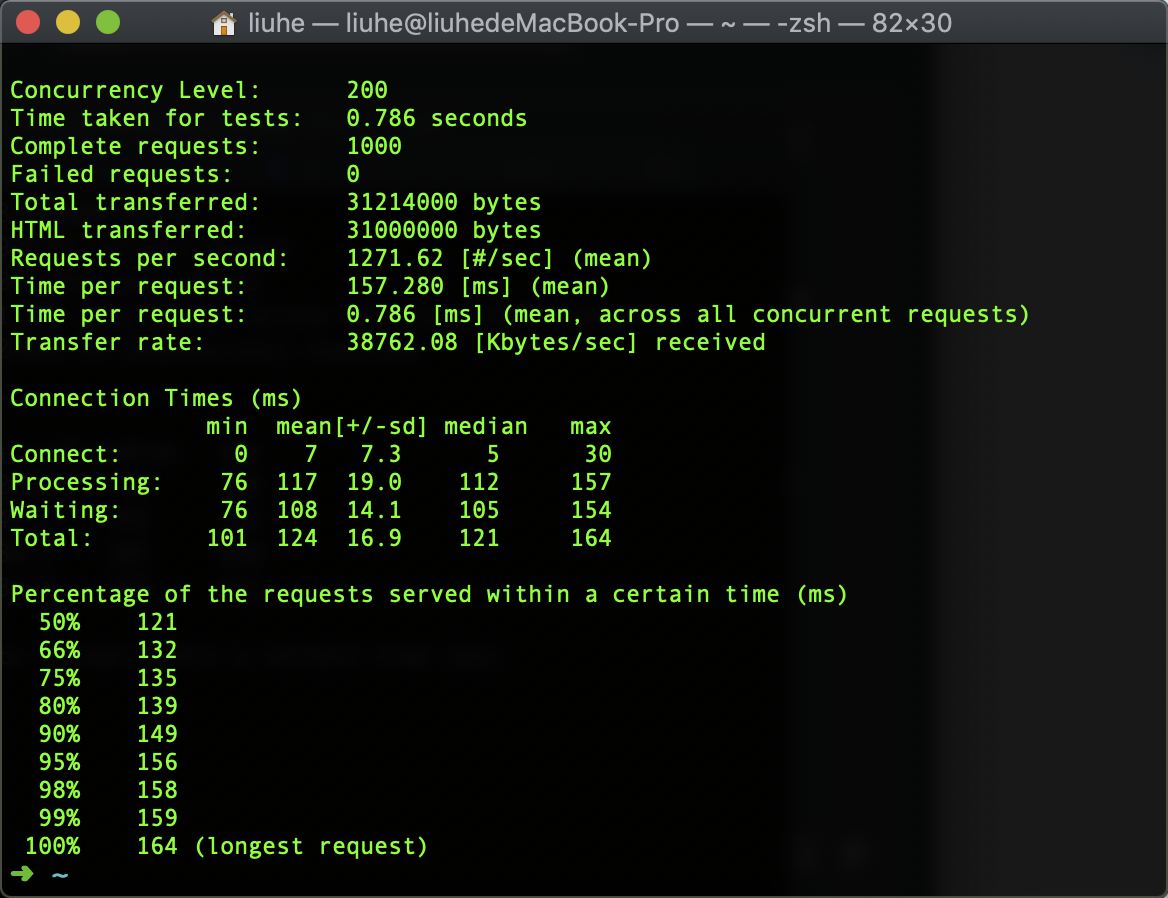Click the Total row max value 164
The image size is (1168, 898).
pyautogui.click(x=590, y=538)
